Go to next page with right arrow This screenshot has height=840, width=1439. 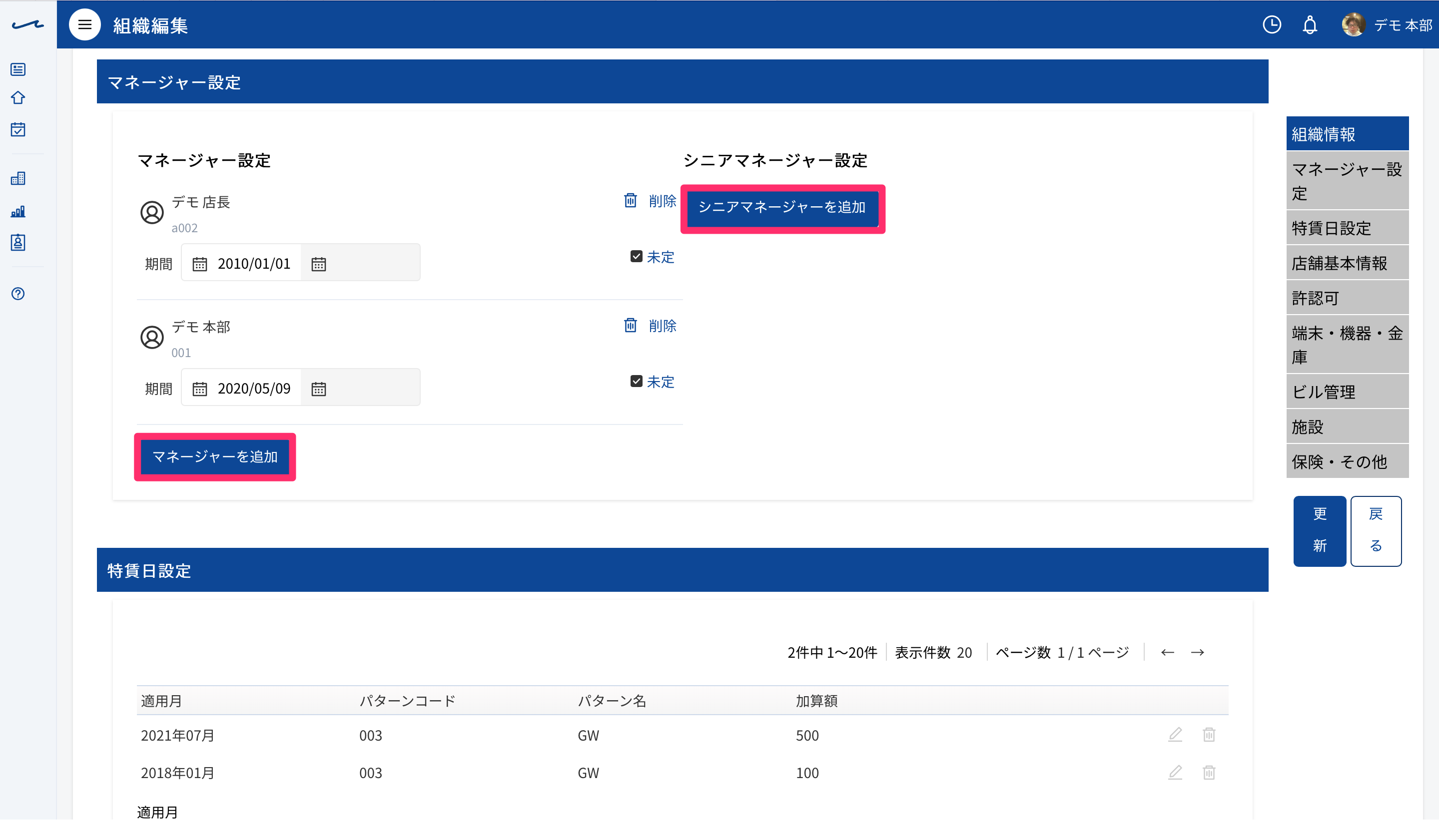pos(1198,653)
